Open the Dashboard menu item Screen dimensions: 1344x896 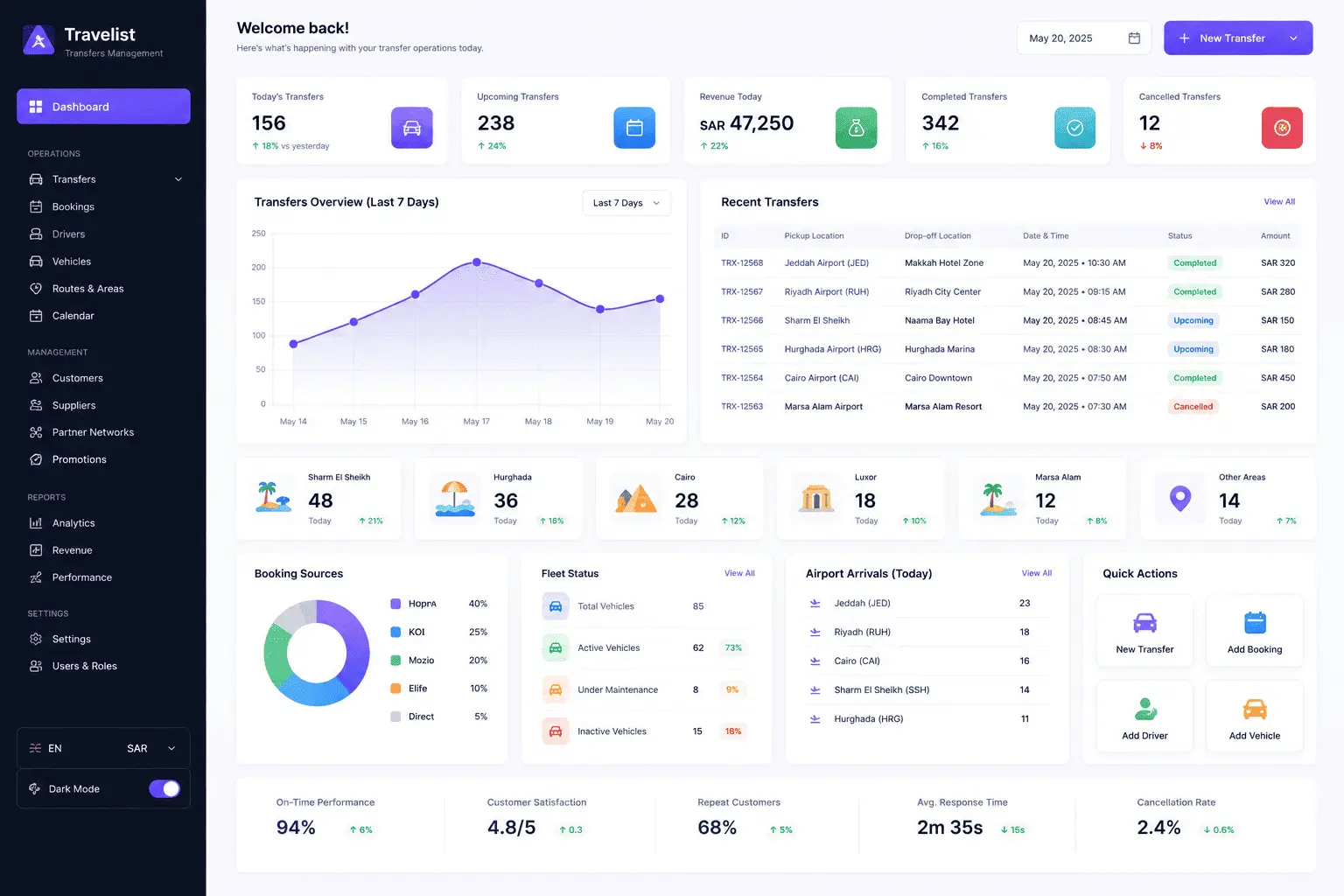[103, 106]
